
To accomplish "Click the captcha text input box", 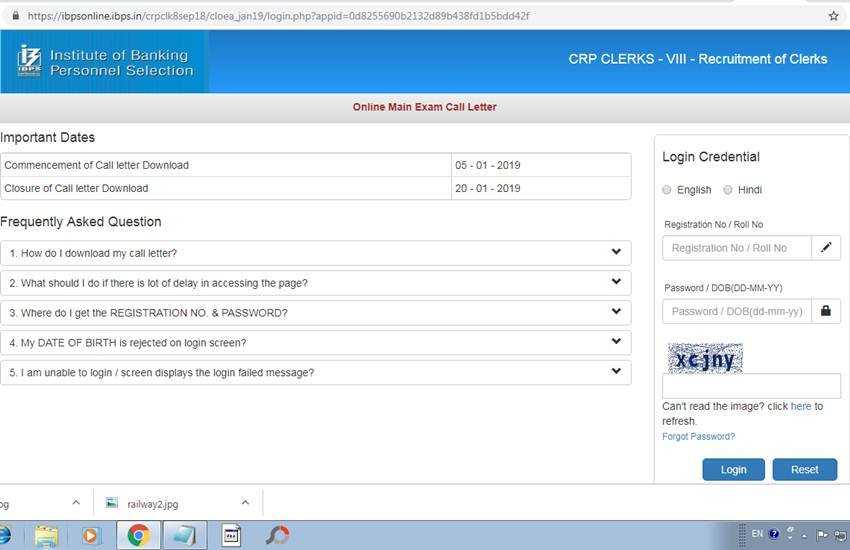I will [x=751, y=387].
